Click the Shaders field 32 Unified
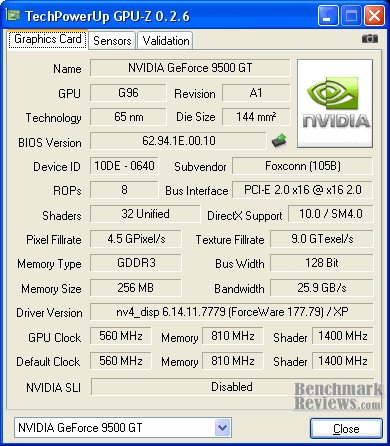Screen dimensions: 390x446 pos(145,214)
